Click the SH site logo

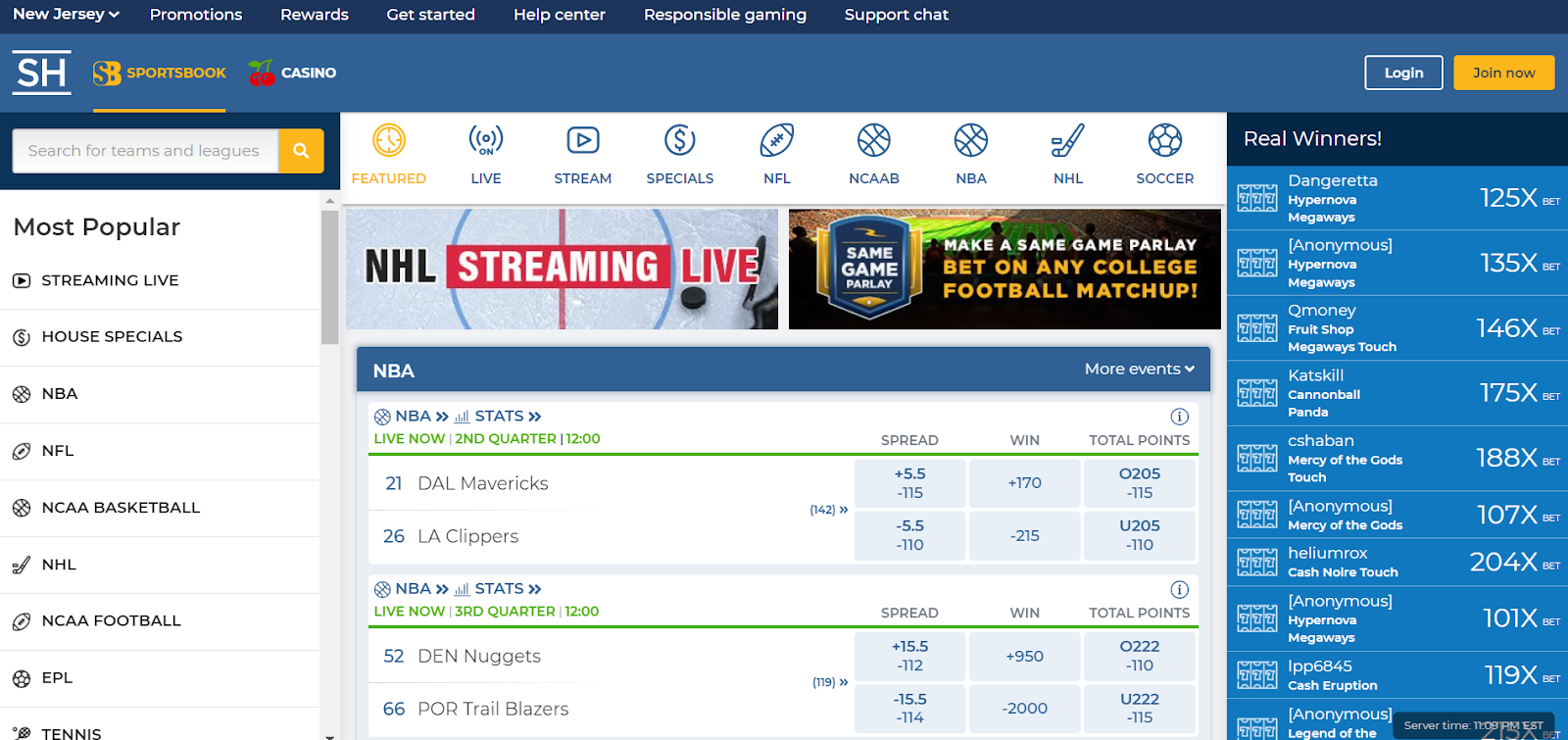[41, 73]
